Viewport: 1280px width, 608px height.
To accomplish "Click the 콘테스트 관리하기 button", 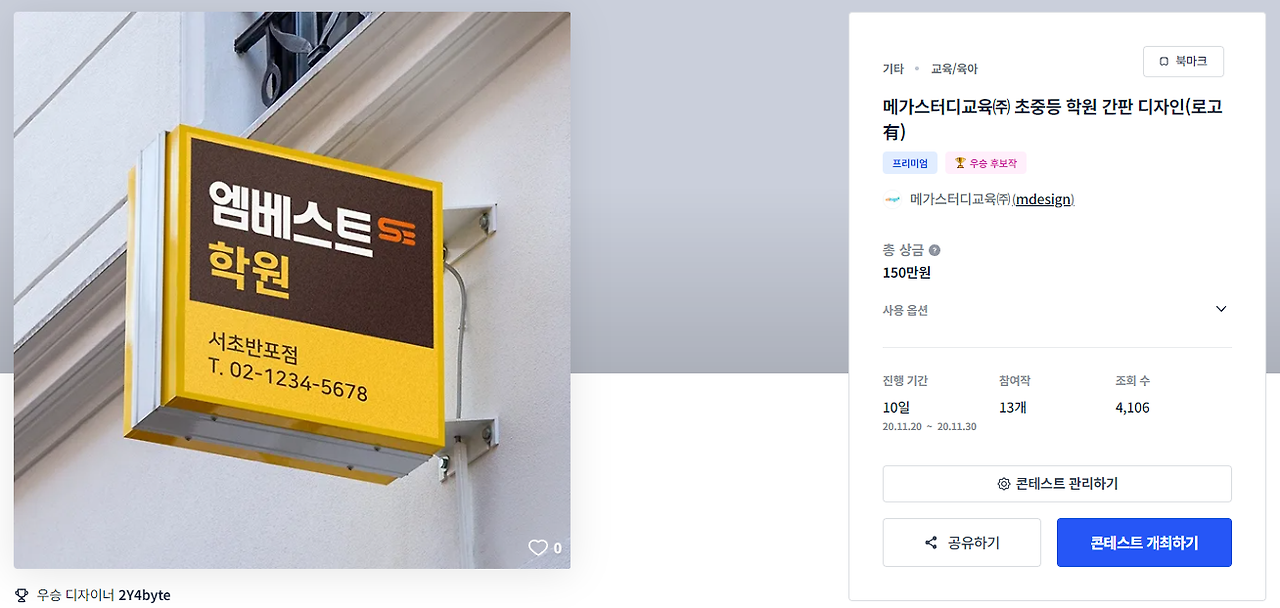I will pos(1057,484).
